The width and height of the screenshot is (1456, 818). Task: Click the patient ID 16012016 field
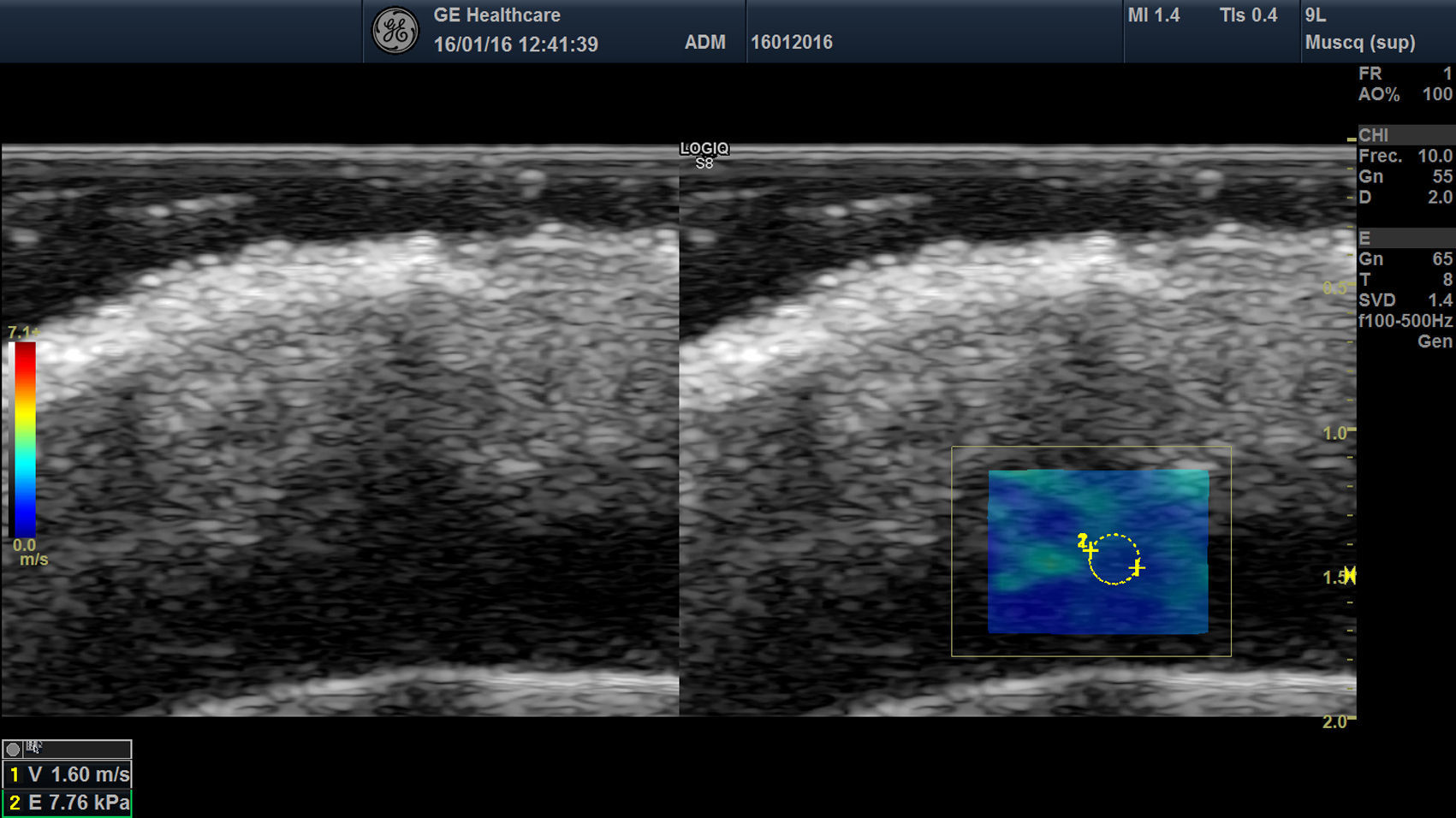[x=791, y=42]
